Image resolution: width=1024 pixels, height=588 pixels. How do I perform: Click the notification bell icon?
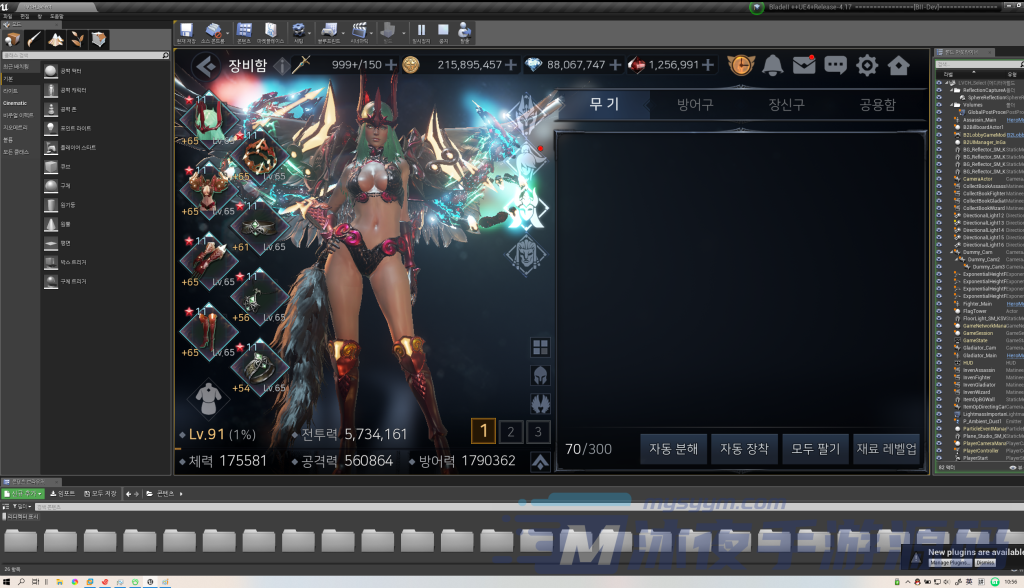(773, 66)
